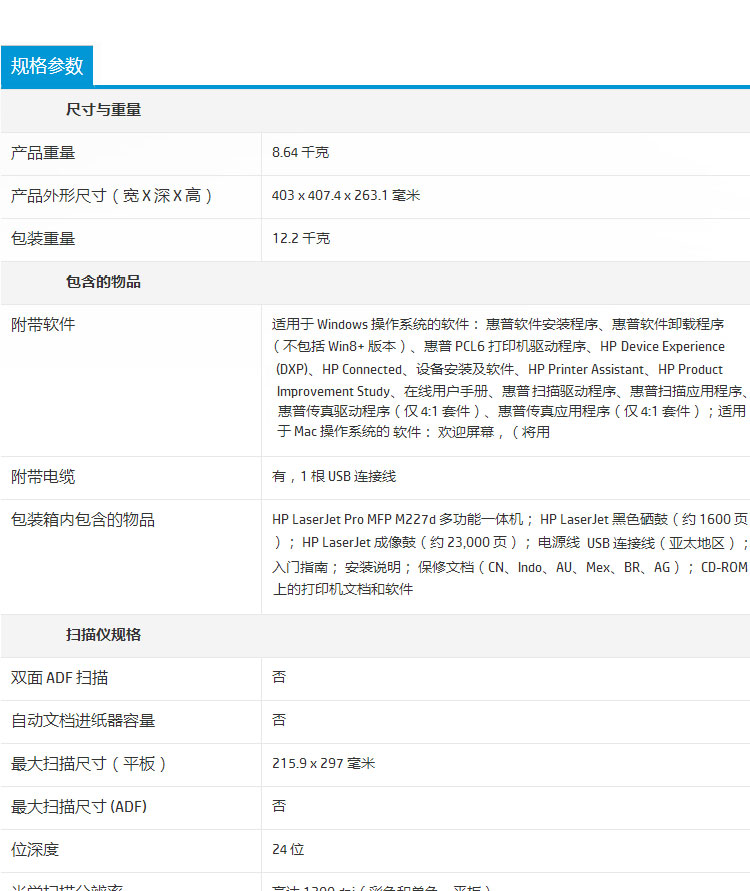Select the 有，1 根 USB 连接线 value
Viewport: 750px width, 891px height.
coord(334,476)
